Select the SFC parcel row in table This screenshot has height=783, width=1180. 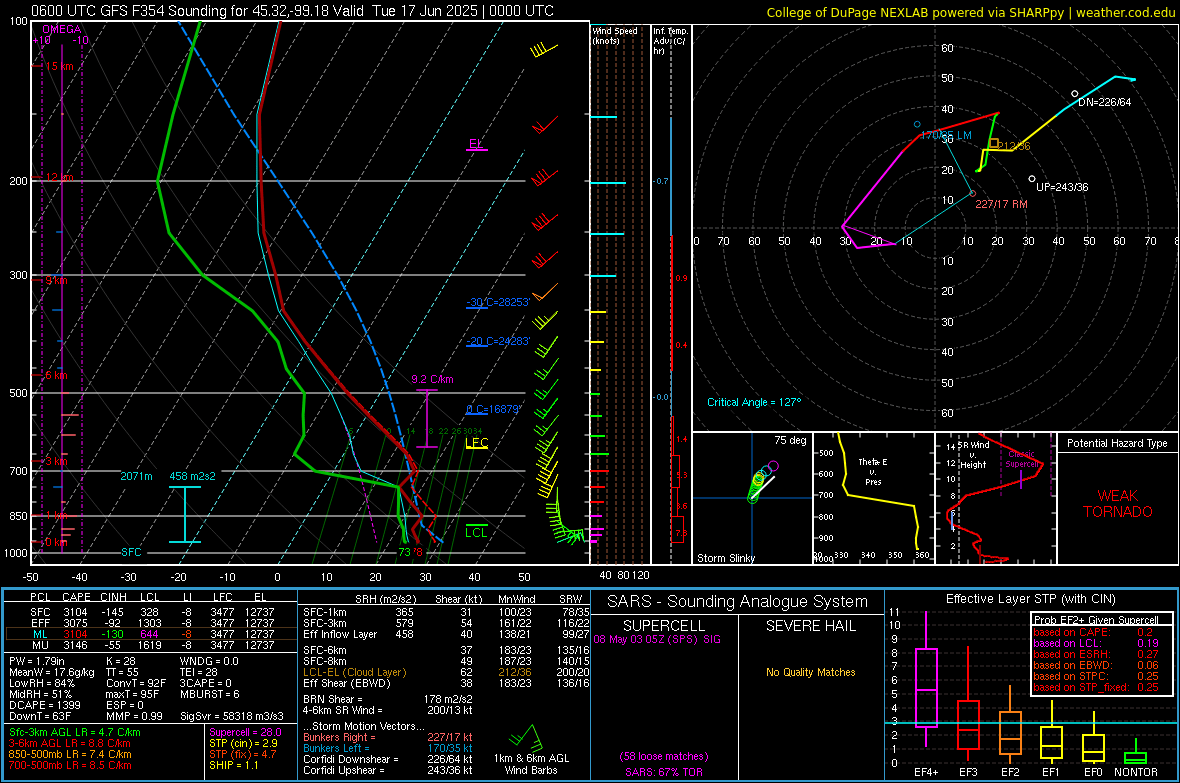tap(151, 613)
